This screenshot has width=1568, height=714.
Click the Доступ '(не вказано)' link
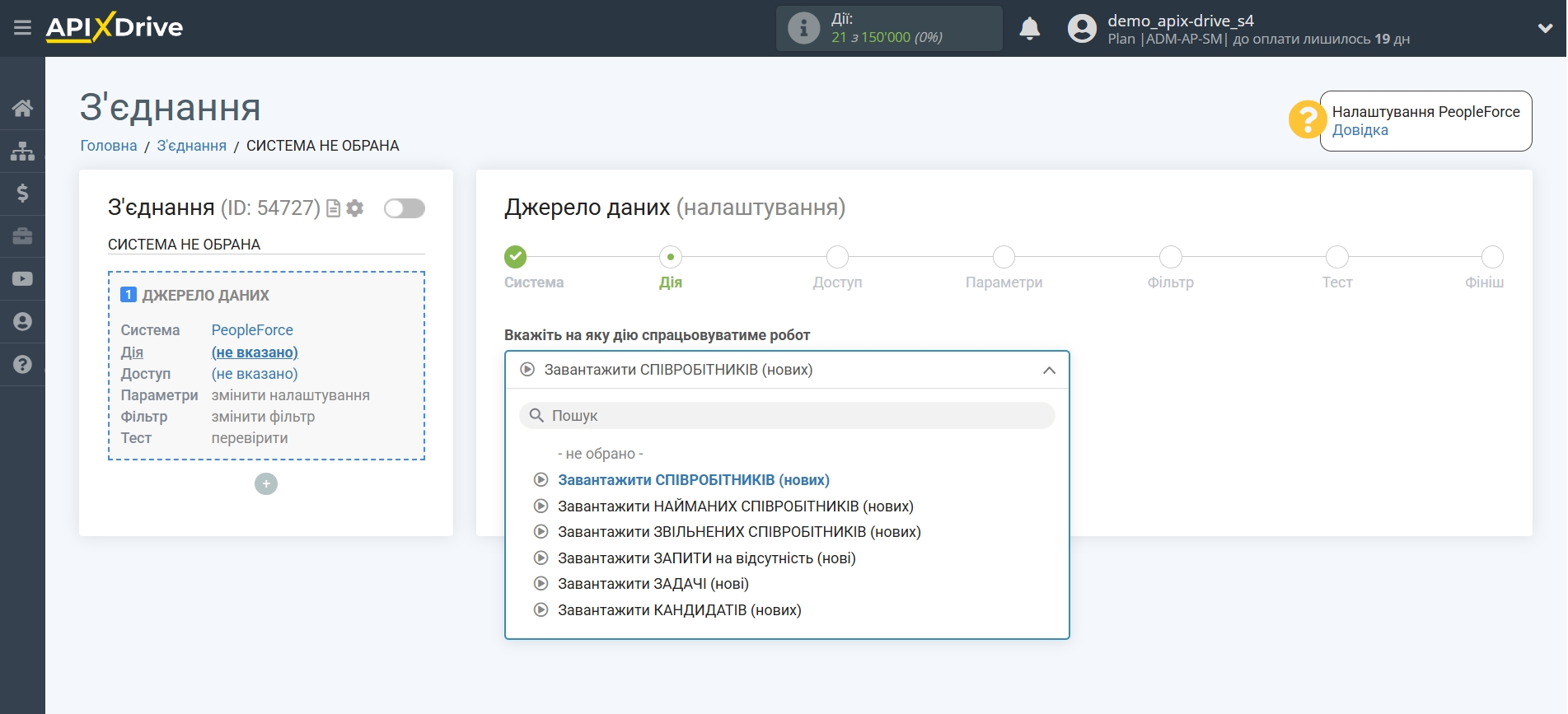[x=255, y=374]
